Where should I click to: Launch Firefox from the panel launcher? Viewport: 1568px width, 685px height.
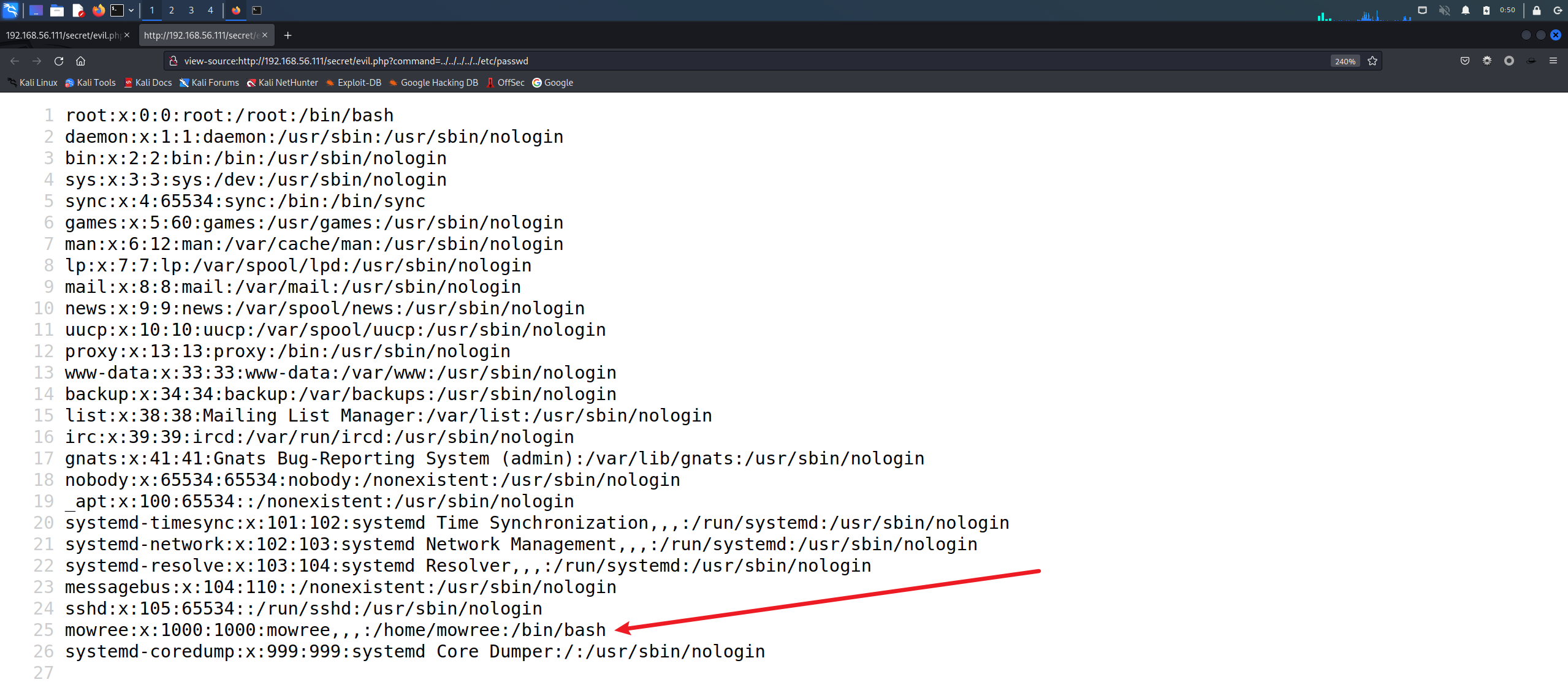point(98,10)
